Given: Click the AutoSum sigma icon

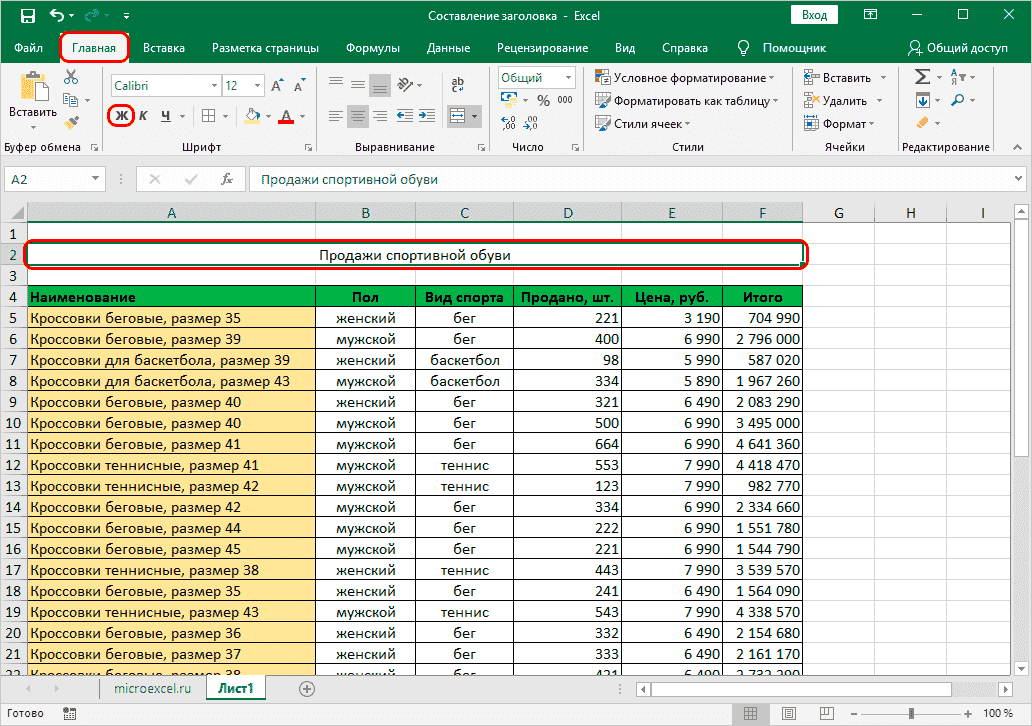Looking at the screenshot, I should pyautogui.click(x=922, y=77).
